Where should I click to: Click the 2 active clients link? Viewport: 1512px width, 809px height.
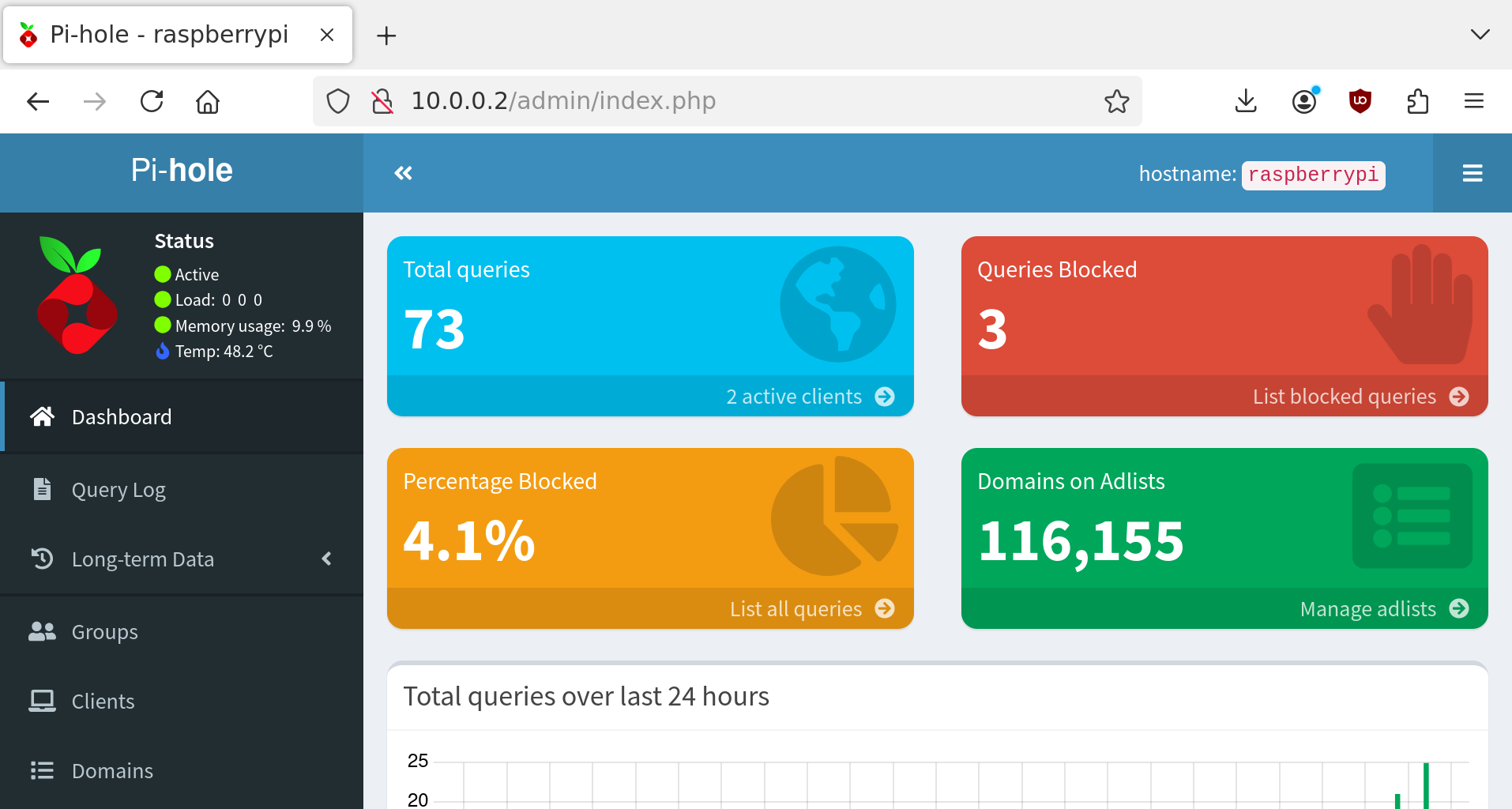(794, 397)
